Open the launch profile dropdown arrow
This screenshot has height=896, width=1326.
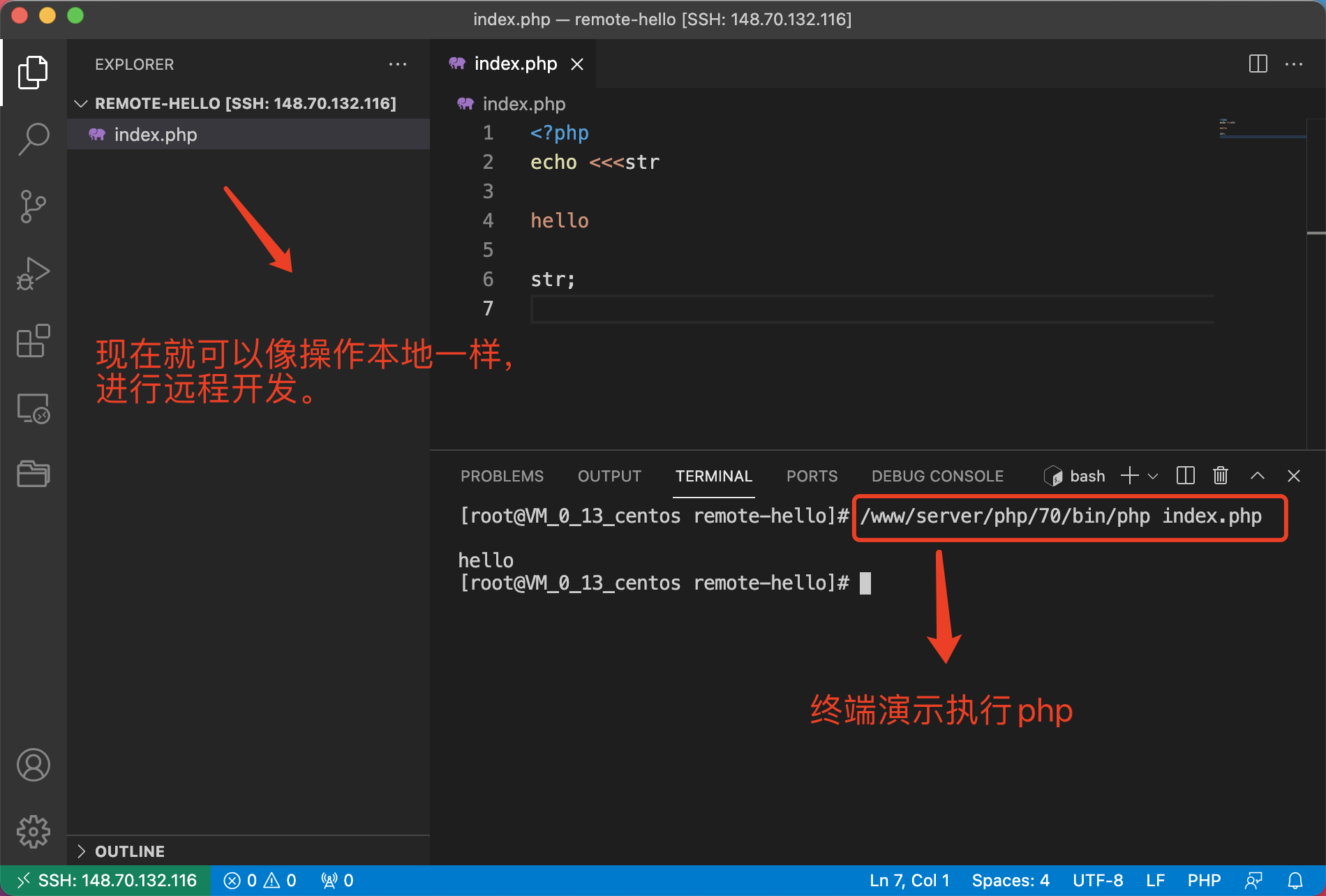(x=1153, y=476)
